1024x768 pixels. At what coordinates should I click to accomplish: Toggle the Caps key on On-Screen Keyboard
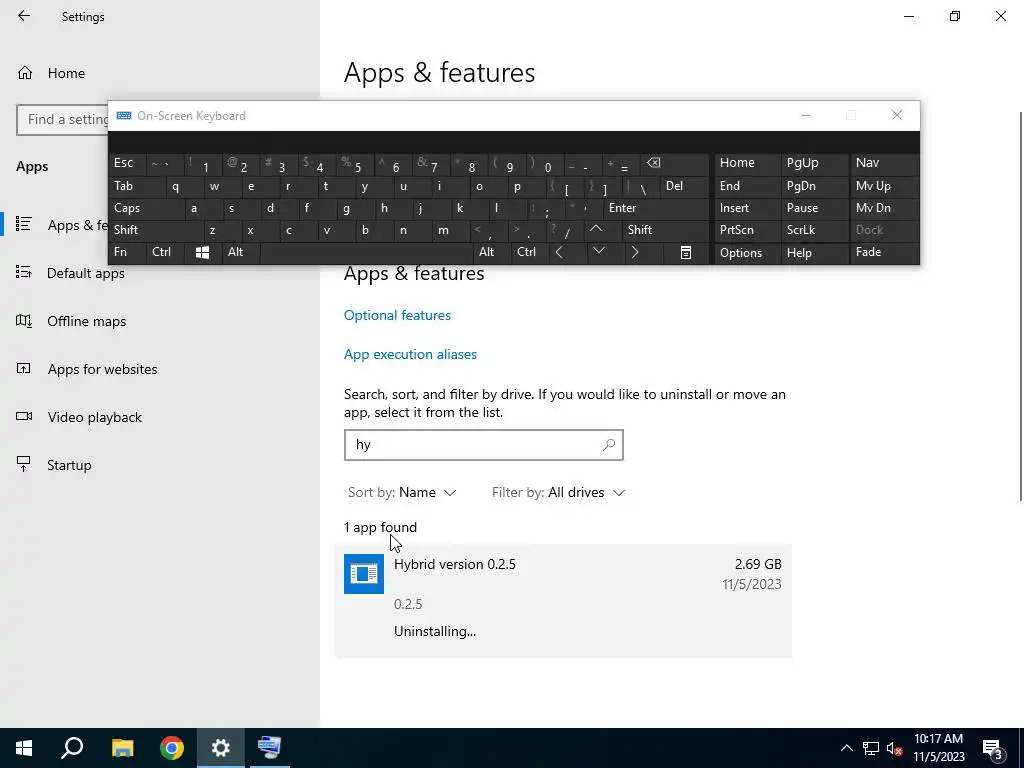[x=147, y=208]
